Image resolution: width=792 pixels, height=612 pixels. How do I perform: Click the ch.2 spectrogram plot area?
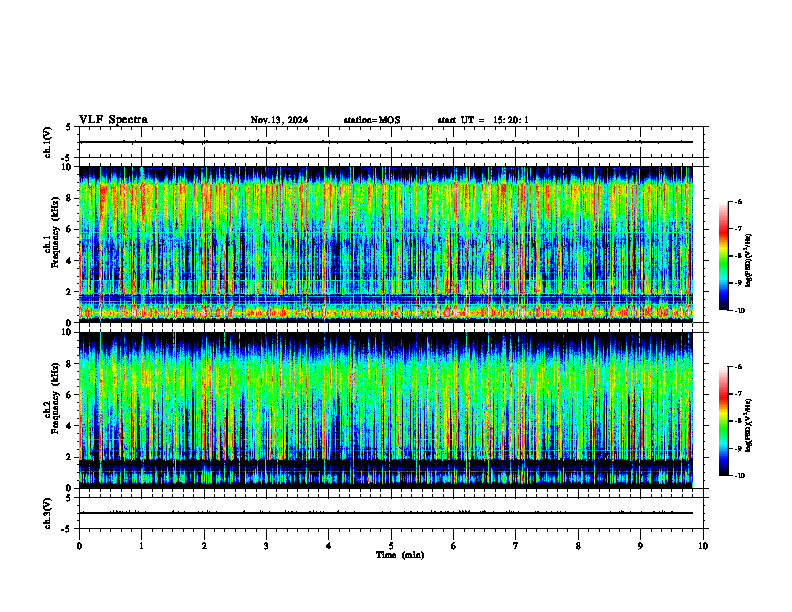click(386, 410)
